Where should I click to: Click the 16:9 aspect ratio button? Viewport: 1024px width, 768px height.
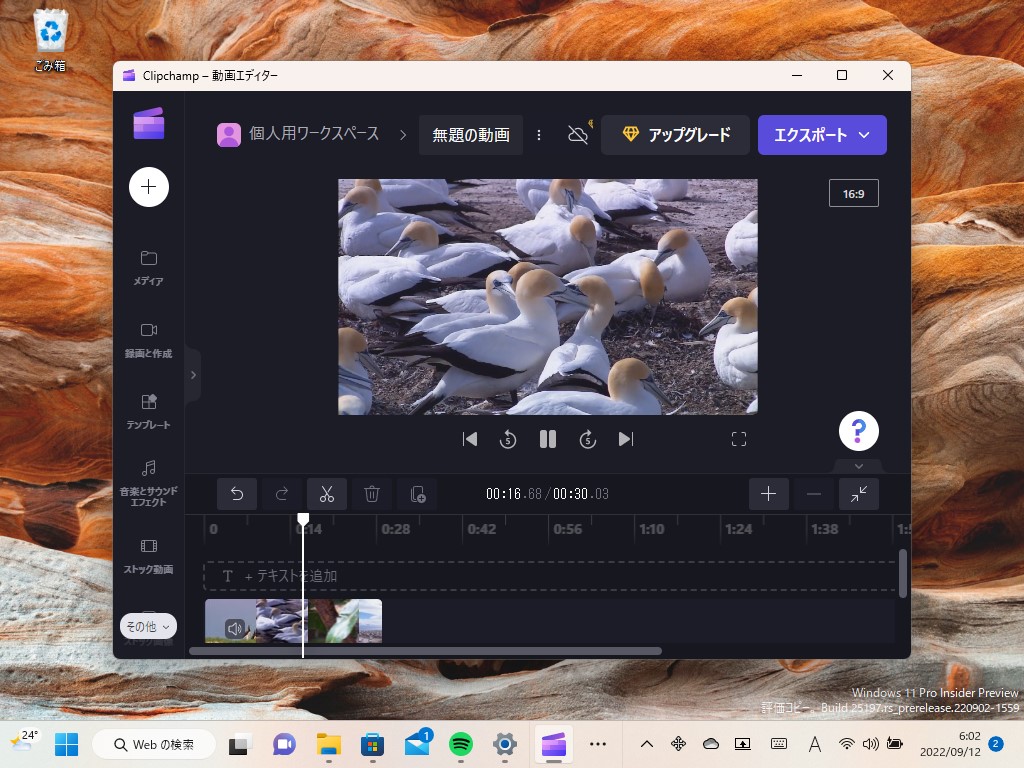click(x=853, y=193)
